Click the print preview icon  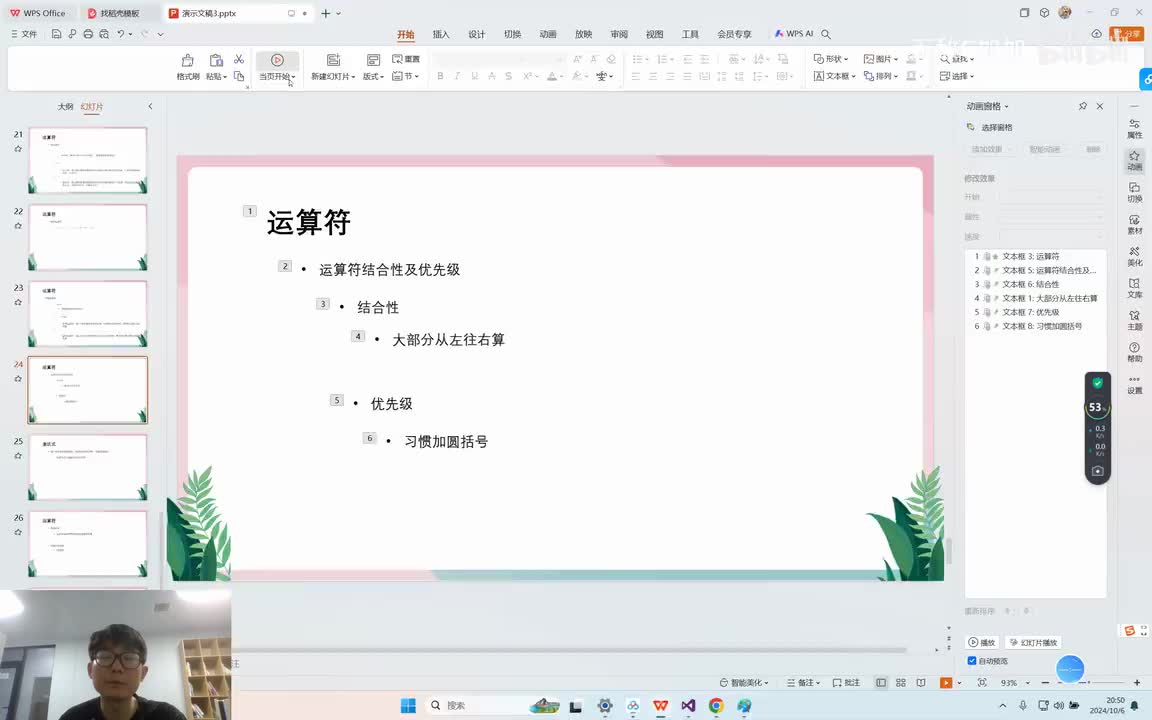[104, 34]
